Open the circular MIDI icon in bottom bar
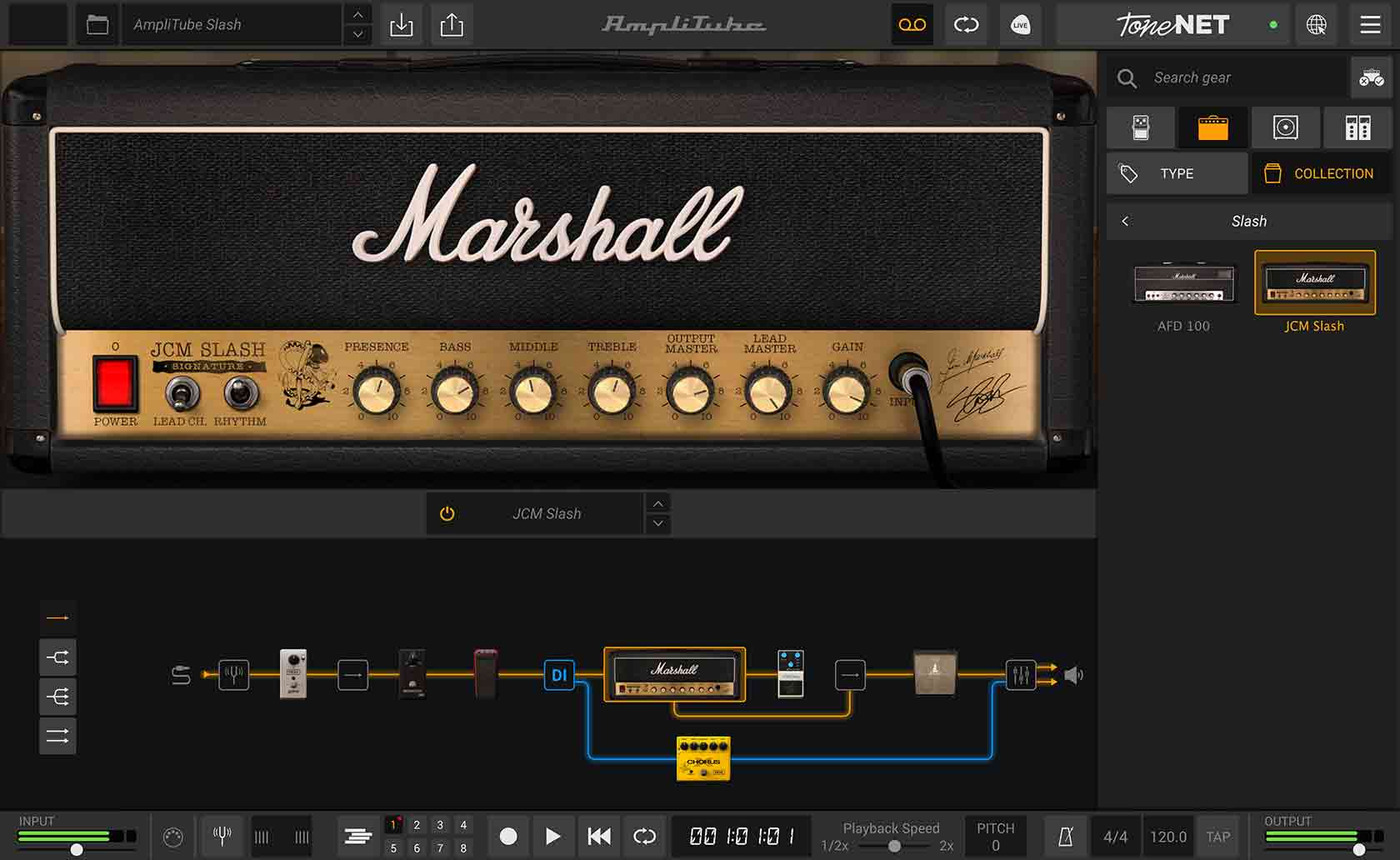Image resolution: width=1400 pixels, height=860 pixels. (x=172, y=837)
